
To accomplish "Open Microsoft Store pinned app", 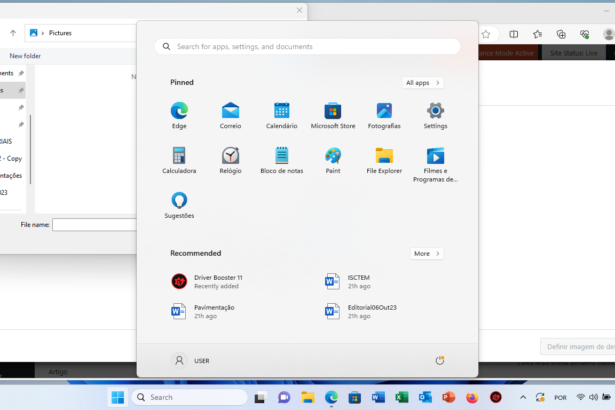I will [x=333, y=115].
